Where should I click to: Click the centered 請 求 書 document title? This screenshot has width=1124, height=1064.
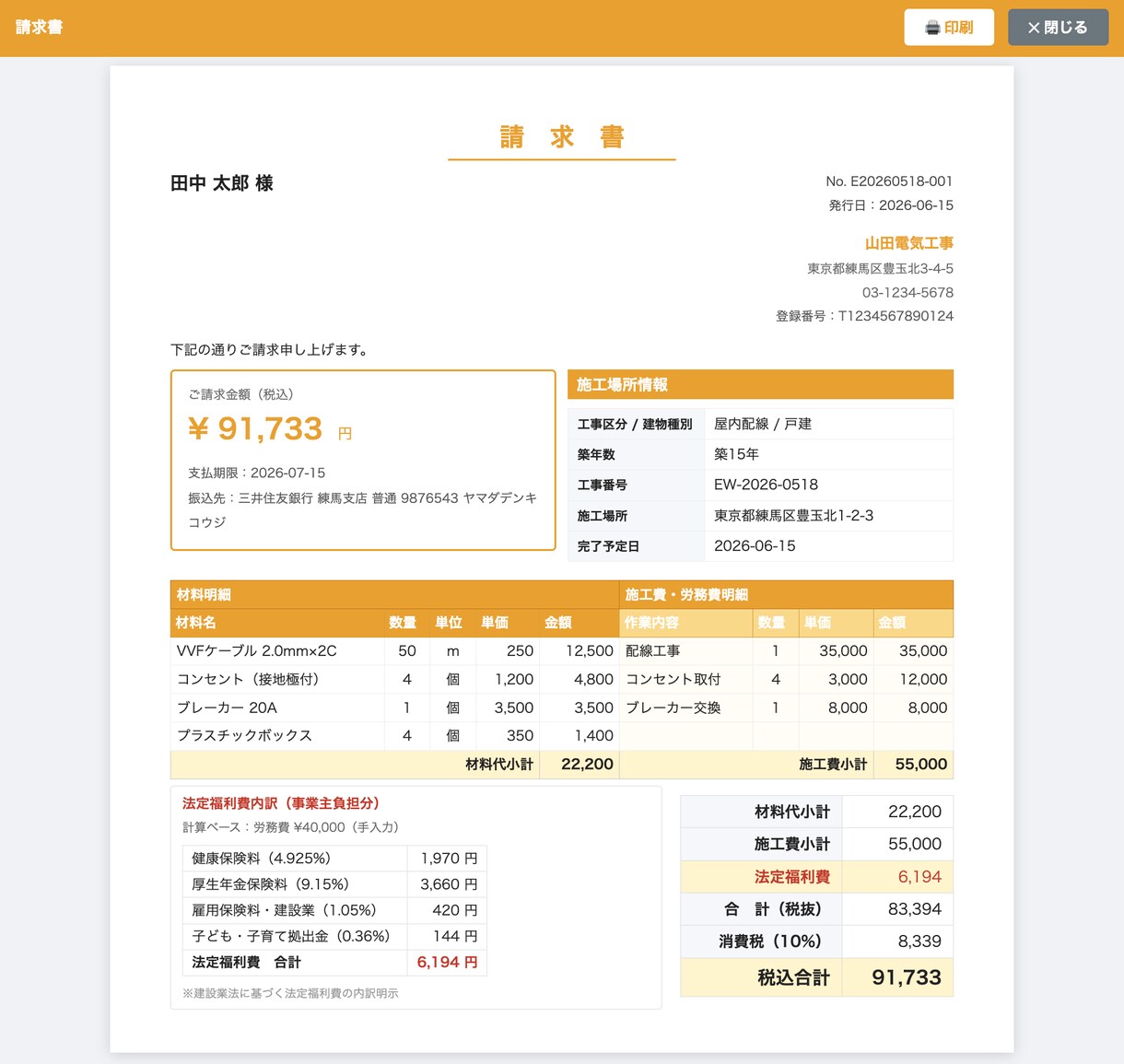click(562, 137)
